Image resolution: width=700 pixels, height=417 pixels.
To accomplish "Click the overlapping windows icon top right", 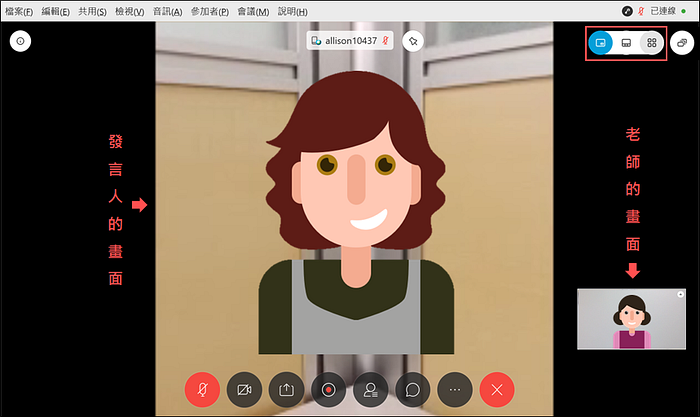I will tap(682, 43).
